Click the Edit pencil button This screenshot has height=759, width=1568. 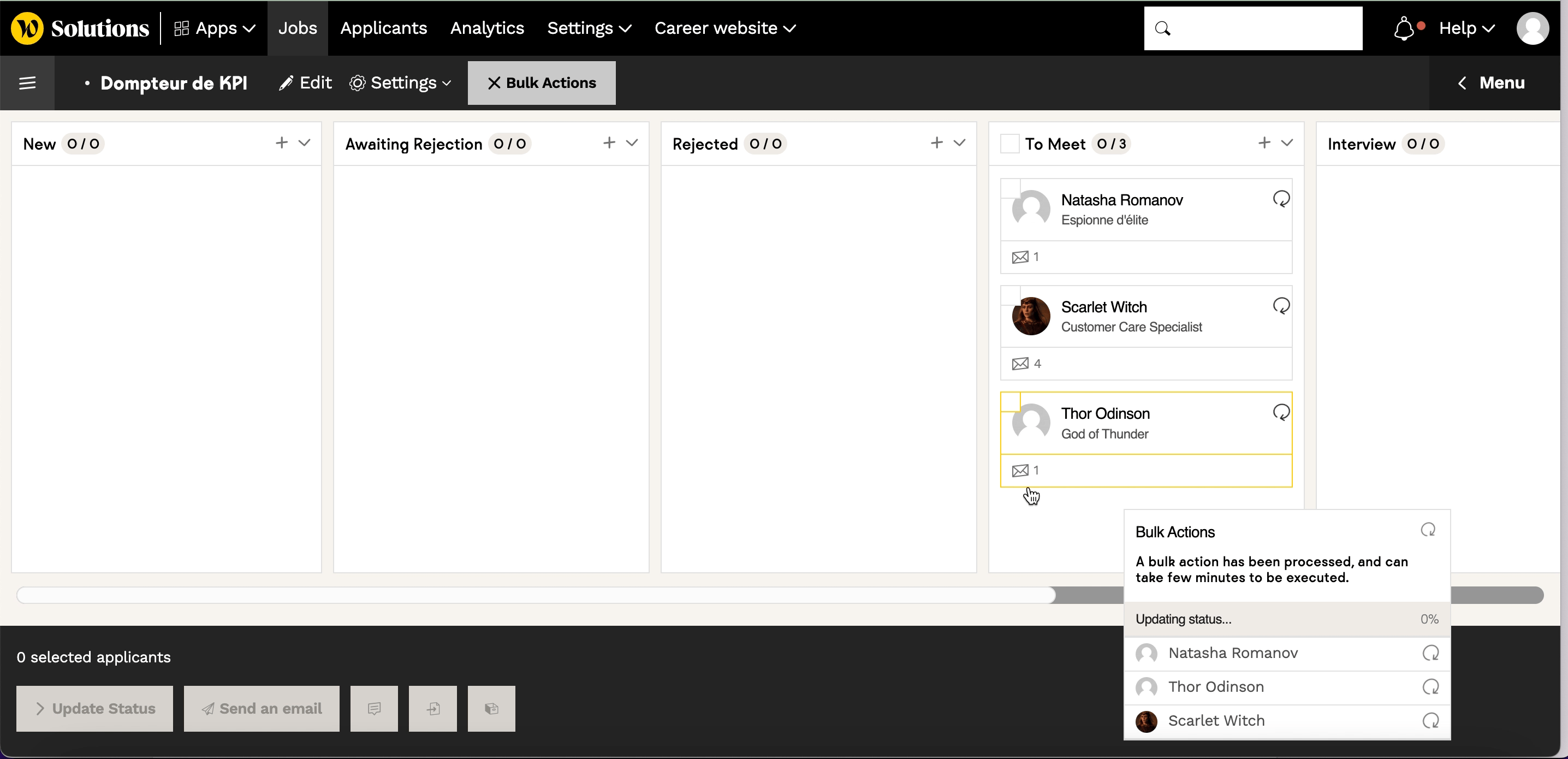306,83
